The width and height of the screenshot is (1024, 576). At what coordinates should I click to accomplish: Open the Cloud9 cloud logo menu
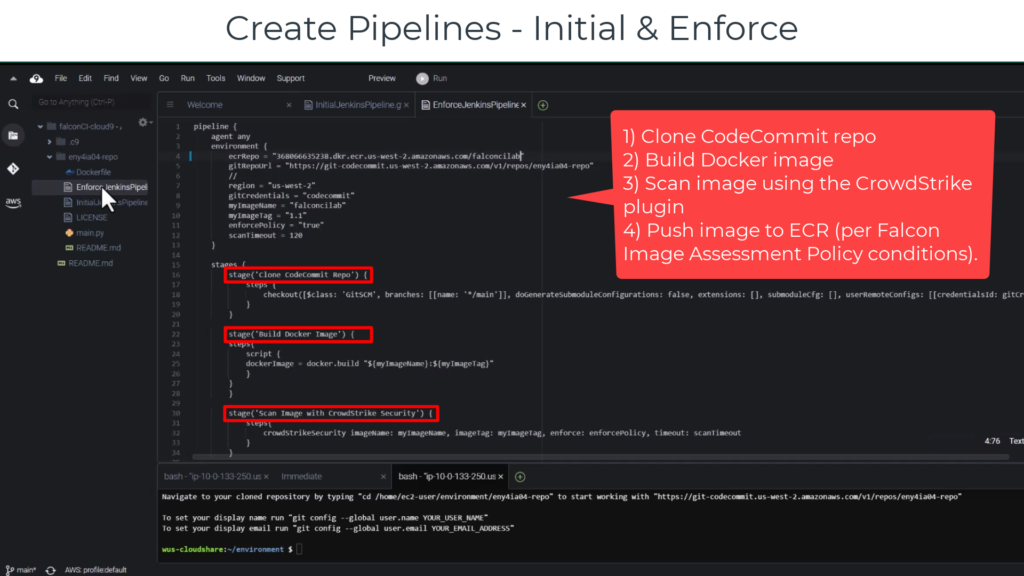point(37,78)
